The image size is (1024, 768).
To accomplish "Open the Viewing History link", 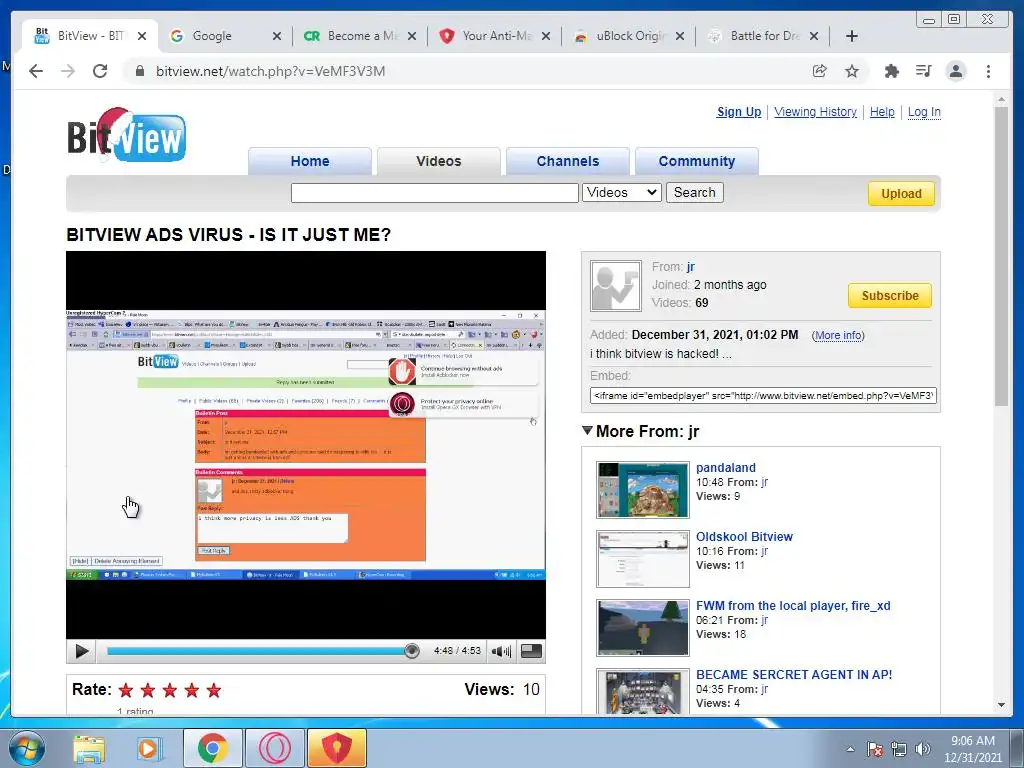I will (815, 112).
